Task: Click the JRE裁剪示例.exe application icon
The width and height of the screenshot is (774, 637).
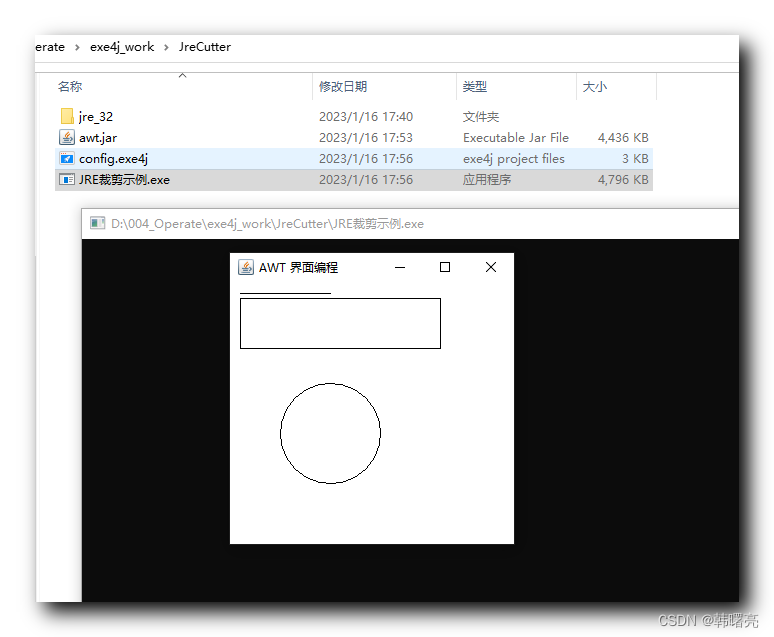Action: click(67, 180)
